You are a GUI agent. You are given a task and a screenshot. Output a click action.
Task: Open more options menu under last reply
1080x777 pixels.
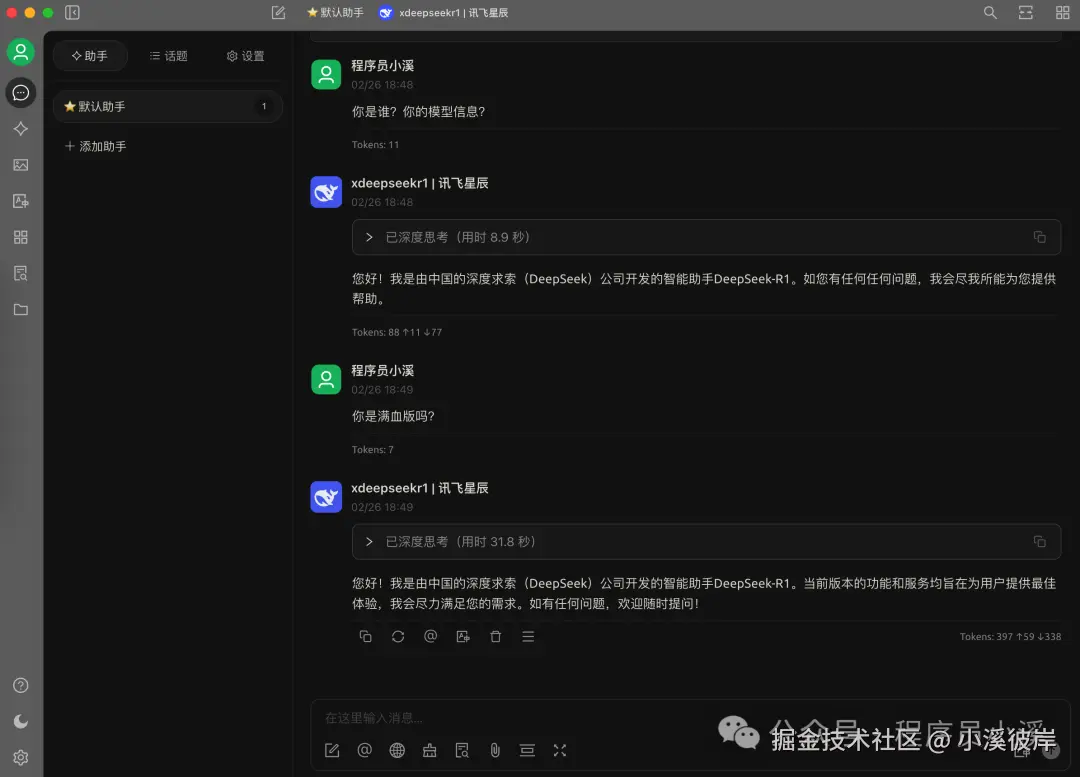tap(528, 636)
